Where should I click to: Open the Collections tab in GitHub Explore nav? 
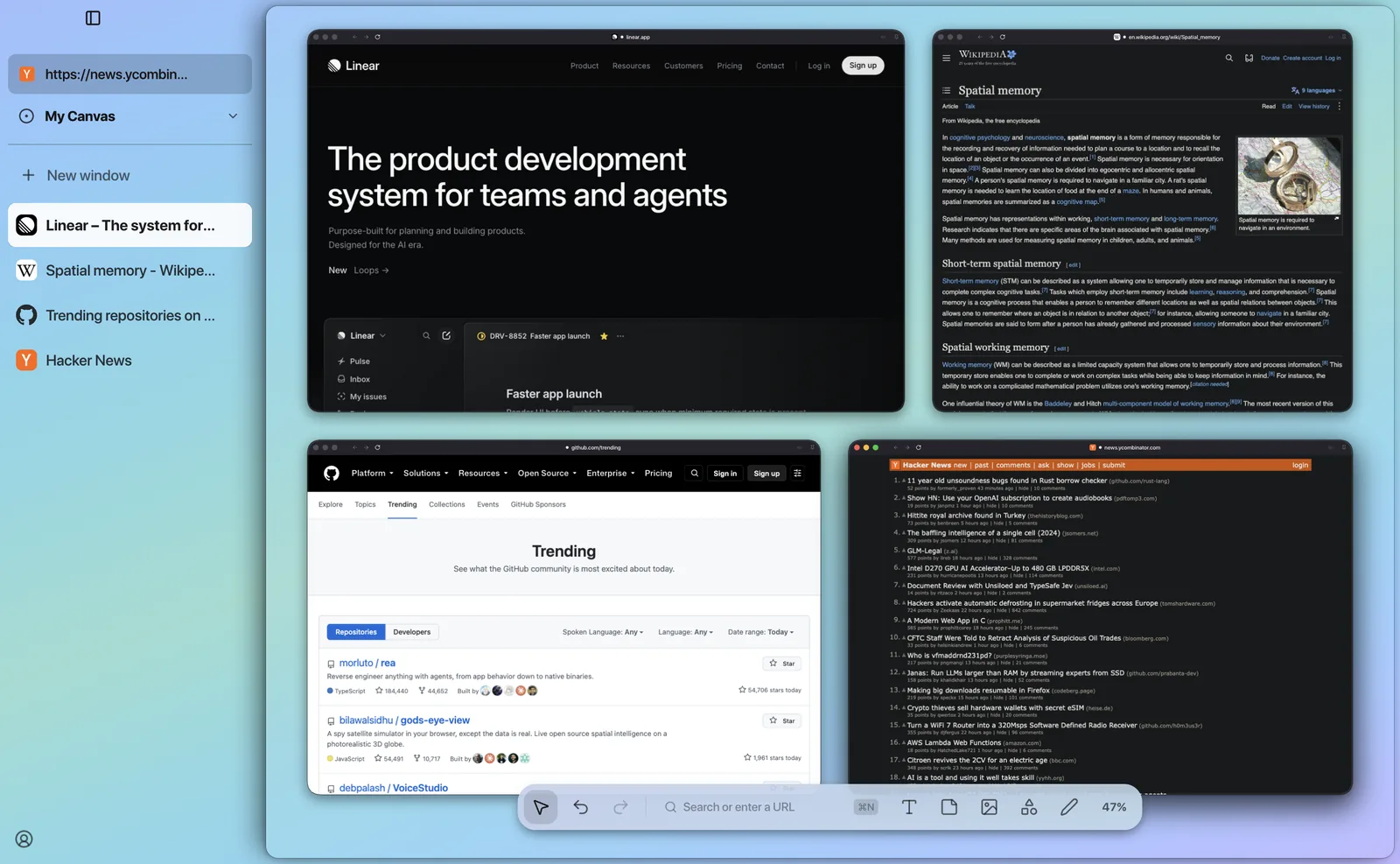[x=446, y=504]
